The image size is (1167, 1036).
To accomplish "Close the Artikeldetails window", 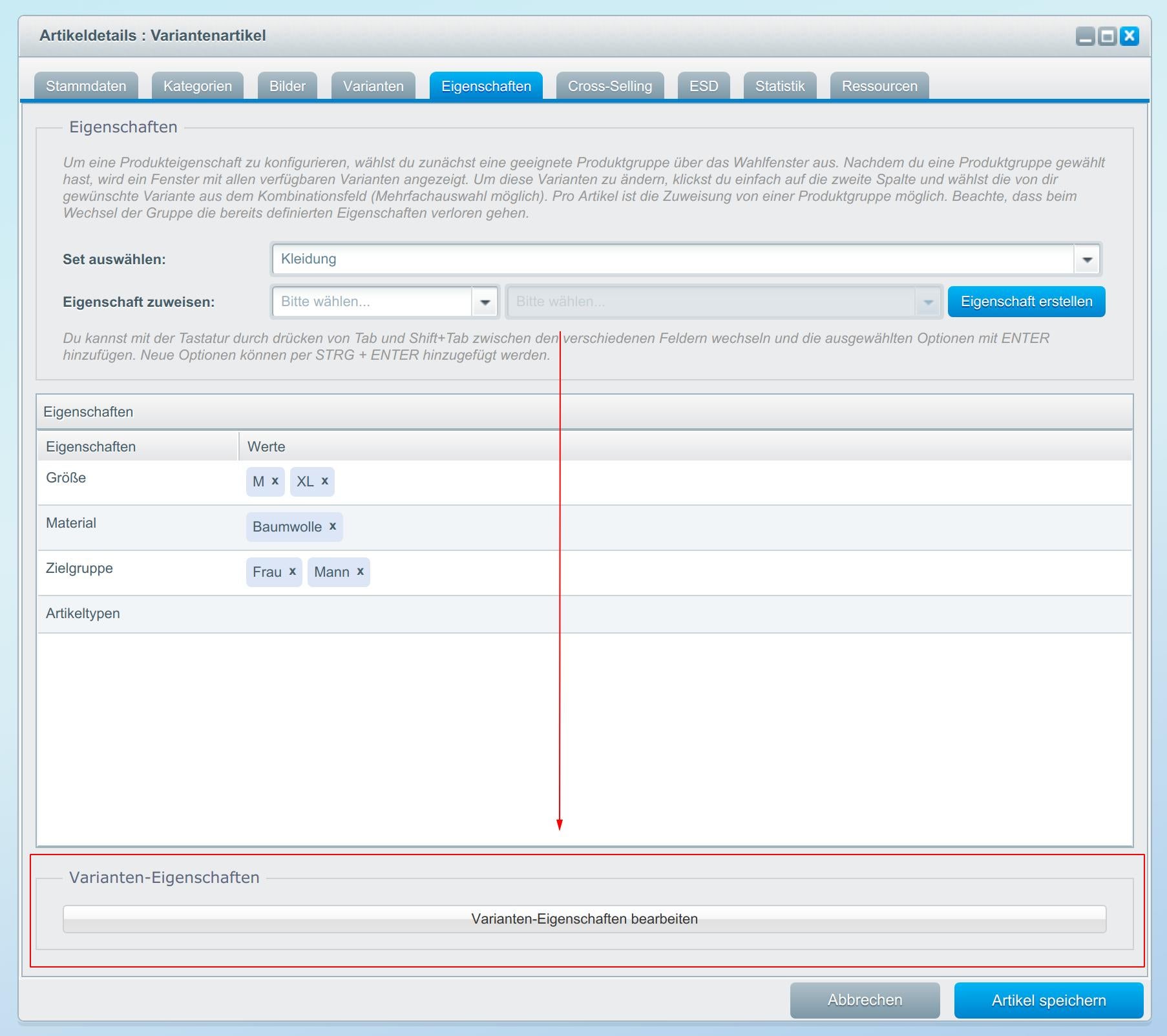I will point(1129,36).
